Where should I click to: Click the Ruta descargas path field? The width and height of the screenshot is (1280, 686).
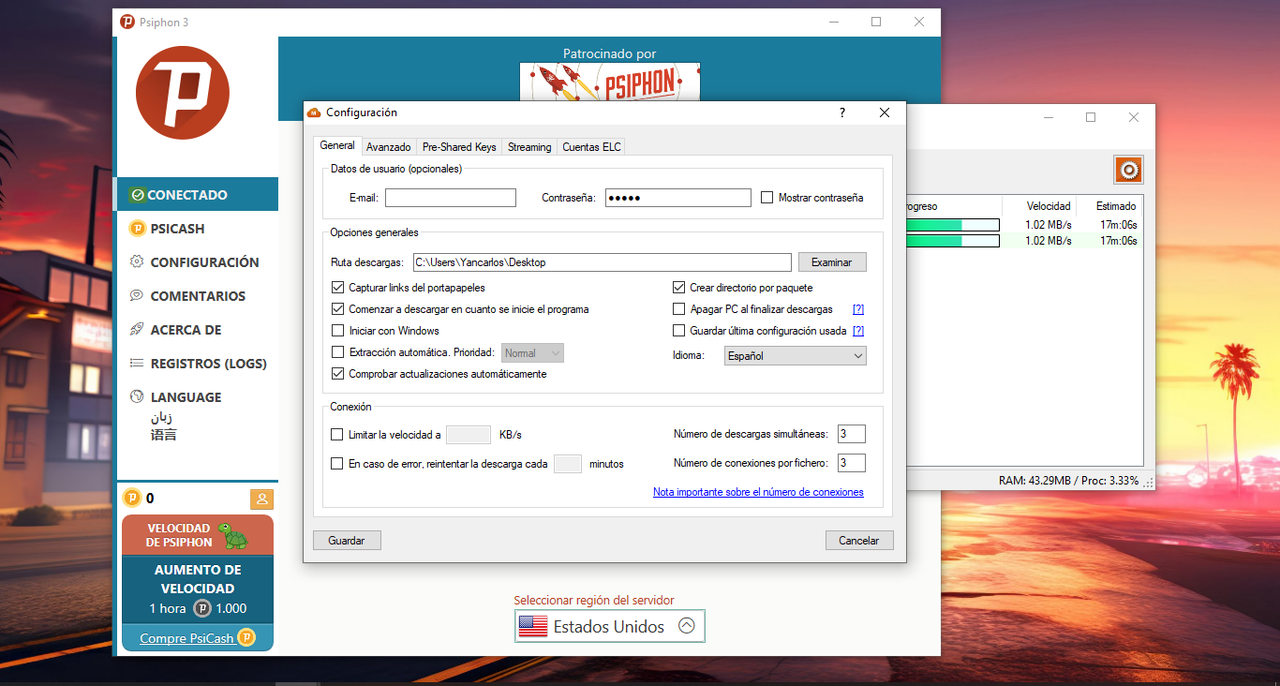click(x=602, y=262)
